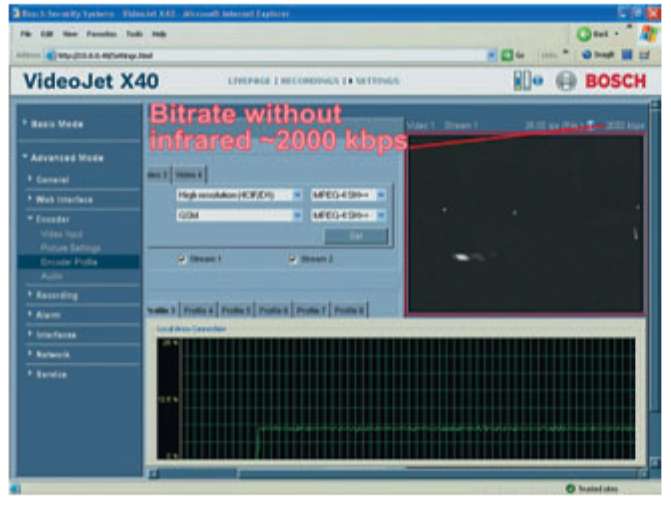Open the High resolution dropdown
The image size is (671, 505).
[239, 195]
